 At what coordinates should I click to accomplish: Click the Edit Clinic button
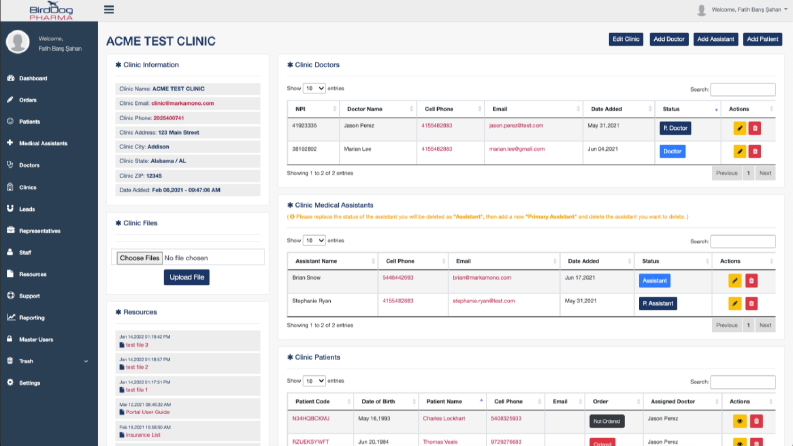(626, 39)
